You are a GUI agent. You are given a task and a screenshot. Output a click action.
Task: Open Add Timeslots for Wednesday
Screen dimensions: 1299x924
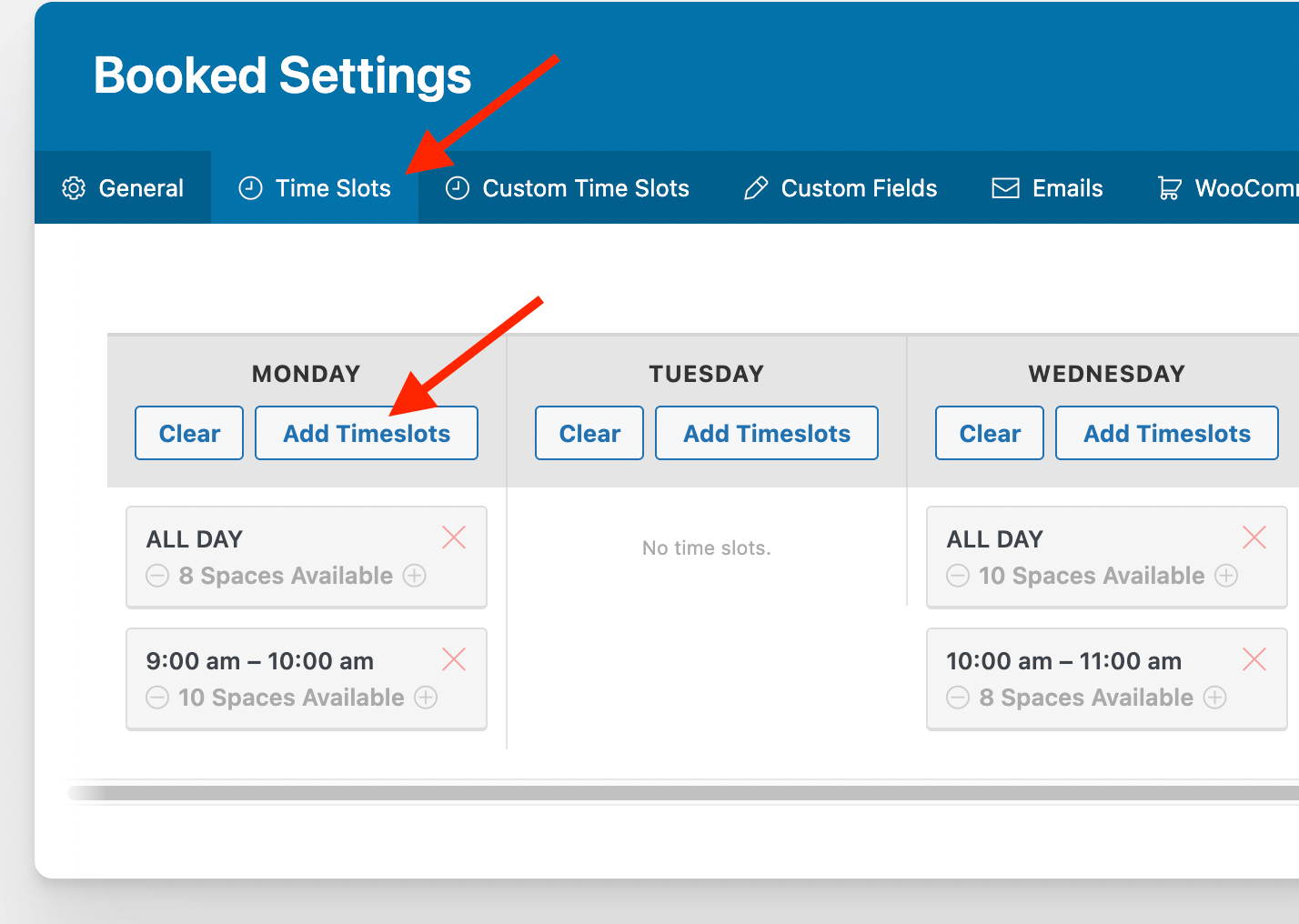pos(1166,433)
